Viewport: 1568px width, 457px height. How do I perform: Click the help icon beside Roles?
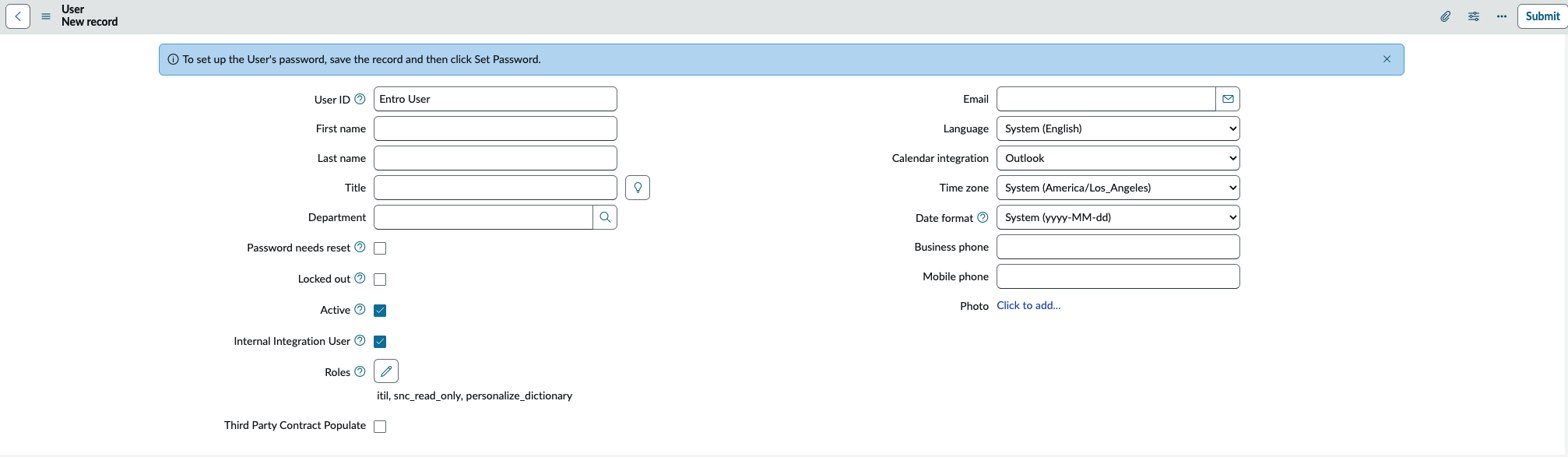tap(360, 371)
